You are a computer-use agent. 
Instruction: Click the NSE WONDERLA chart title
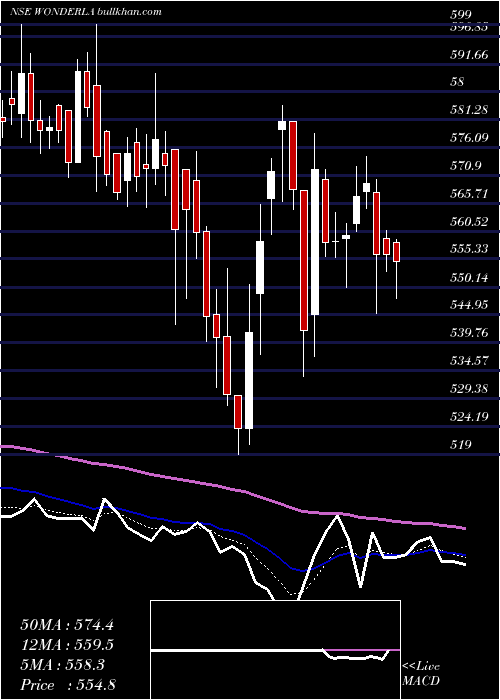52,12
